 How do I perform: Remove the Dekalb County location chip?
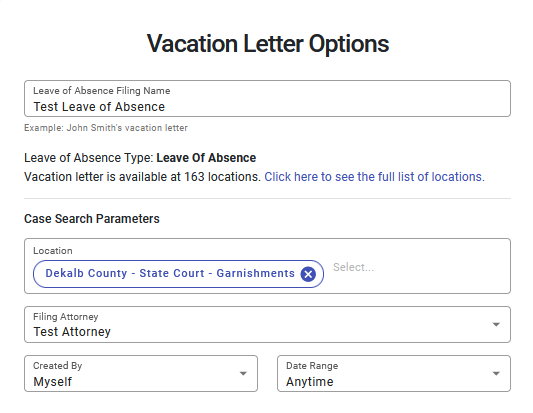coord(308,274)
